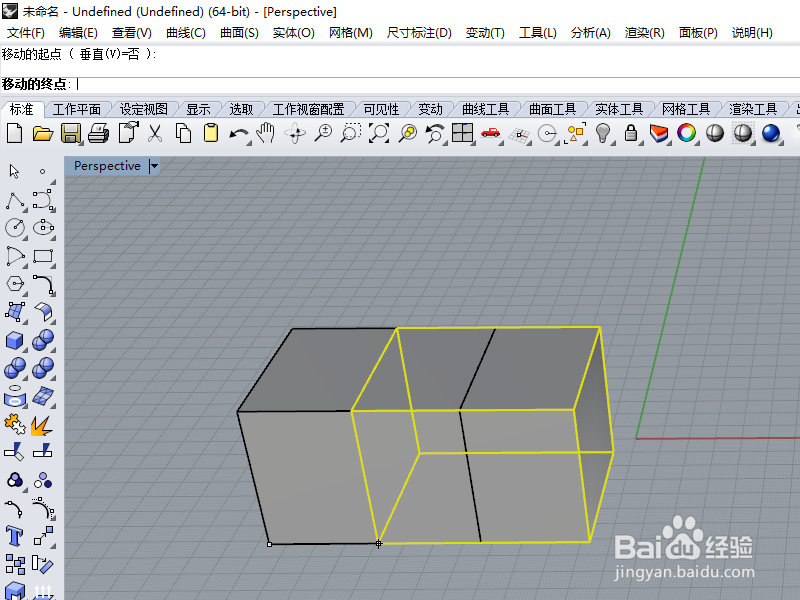
Task: Select the box creation tool
Action: click(15, 340)
